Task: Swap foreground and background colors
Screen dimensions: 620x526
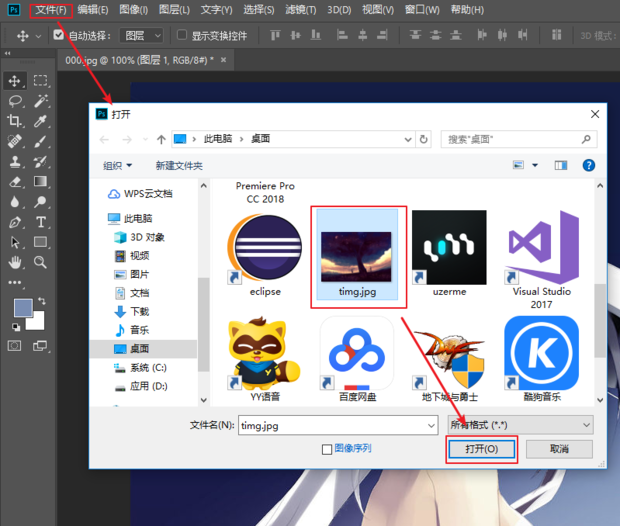Action: pyautogui.click(x=42, y=301)
